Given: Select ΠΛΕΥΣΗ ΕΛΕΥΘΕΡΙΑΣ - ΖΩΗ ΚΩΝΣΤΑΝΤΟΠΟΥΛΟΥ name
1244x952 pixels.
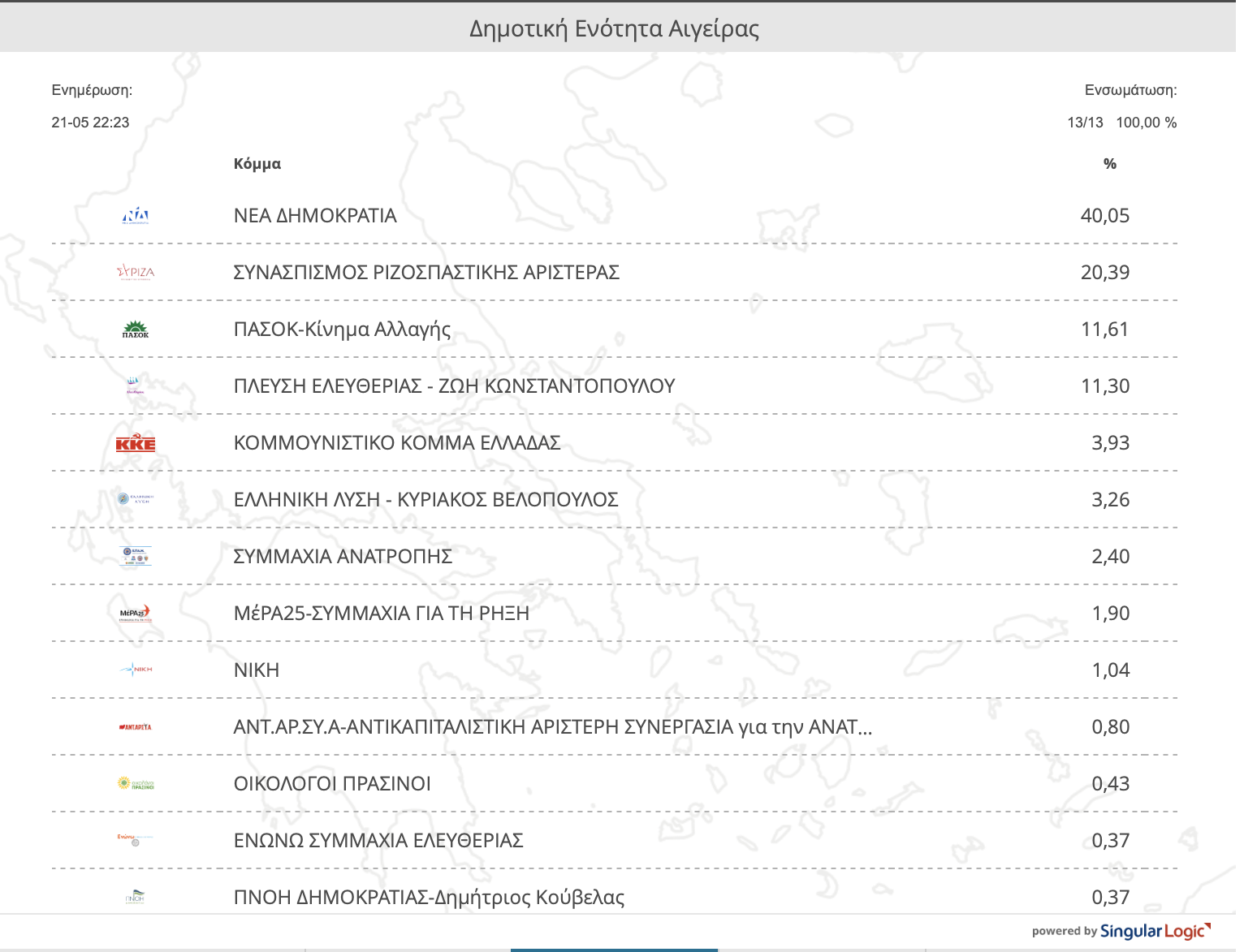Looking at the screenshot, I should coord(454,386).
